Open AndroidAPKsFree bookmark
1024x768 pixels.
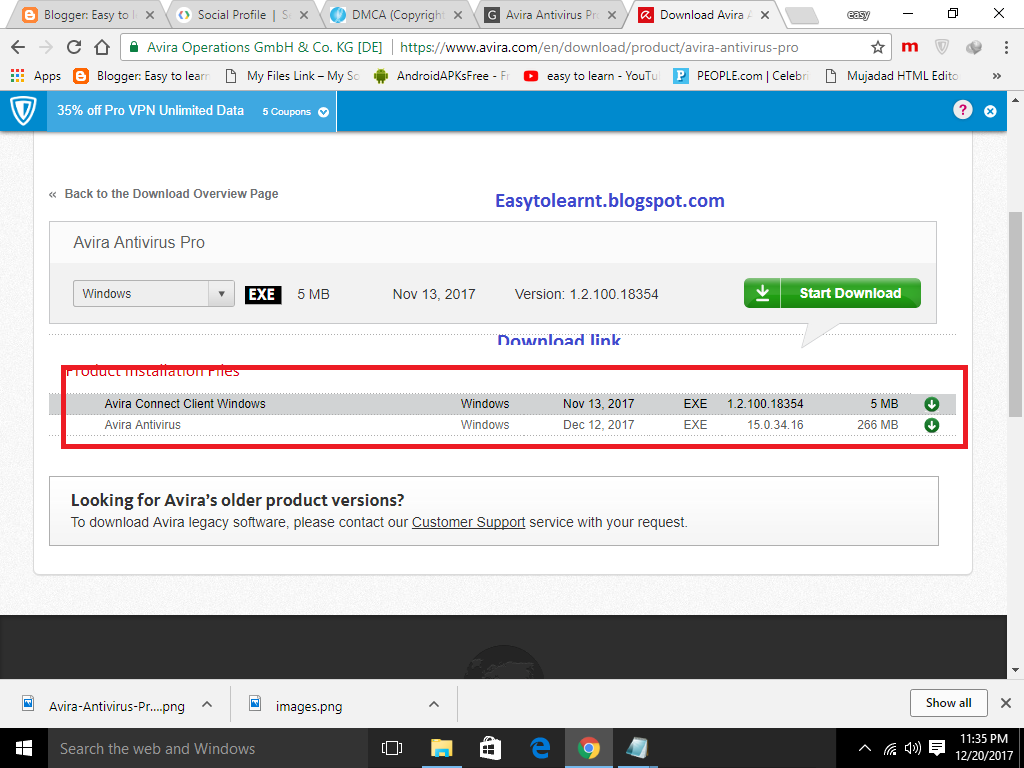pyautogui.click(x=441, y=76)
